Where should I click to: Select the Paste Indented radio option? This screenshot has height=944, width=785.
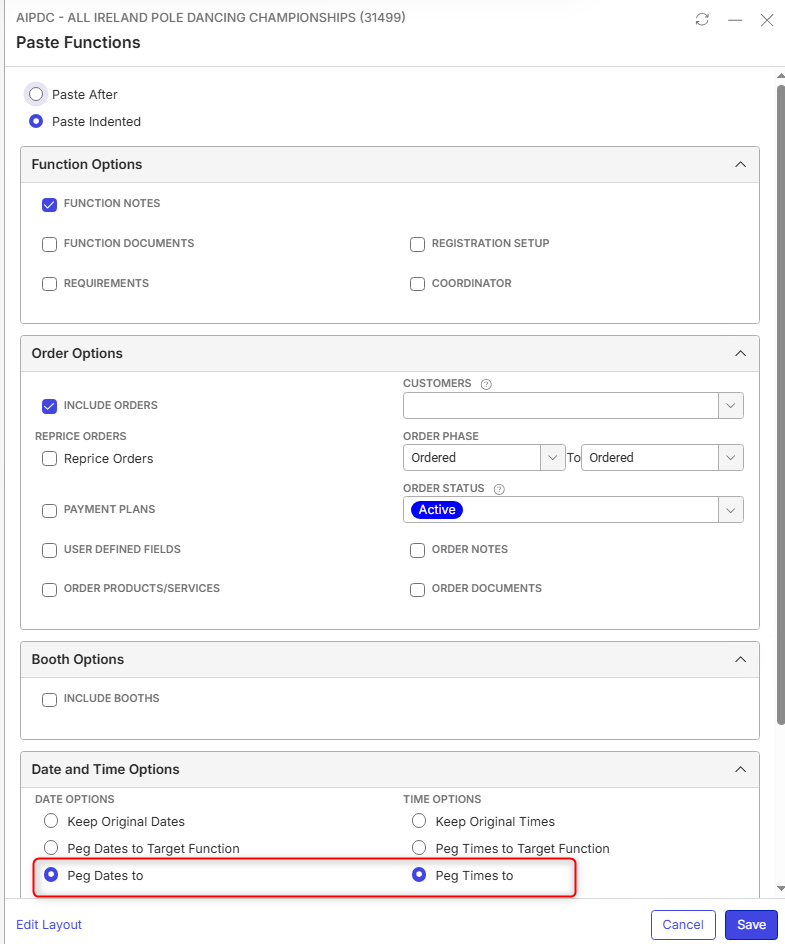(36, 122)
